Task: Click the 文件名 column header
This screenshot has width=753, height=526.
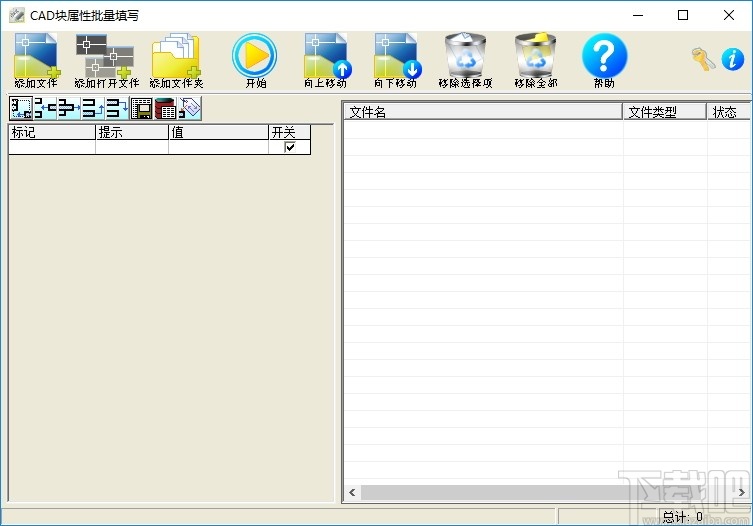Action: 483,111
